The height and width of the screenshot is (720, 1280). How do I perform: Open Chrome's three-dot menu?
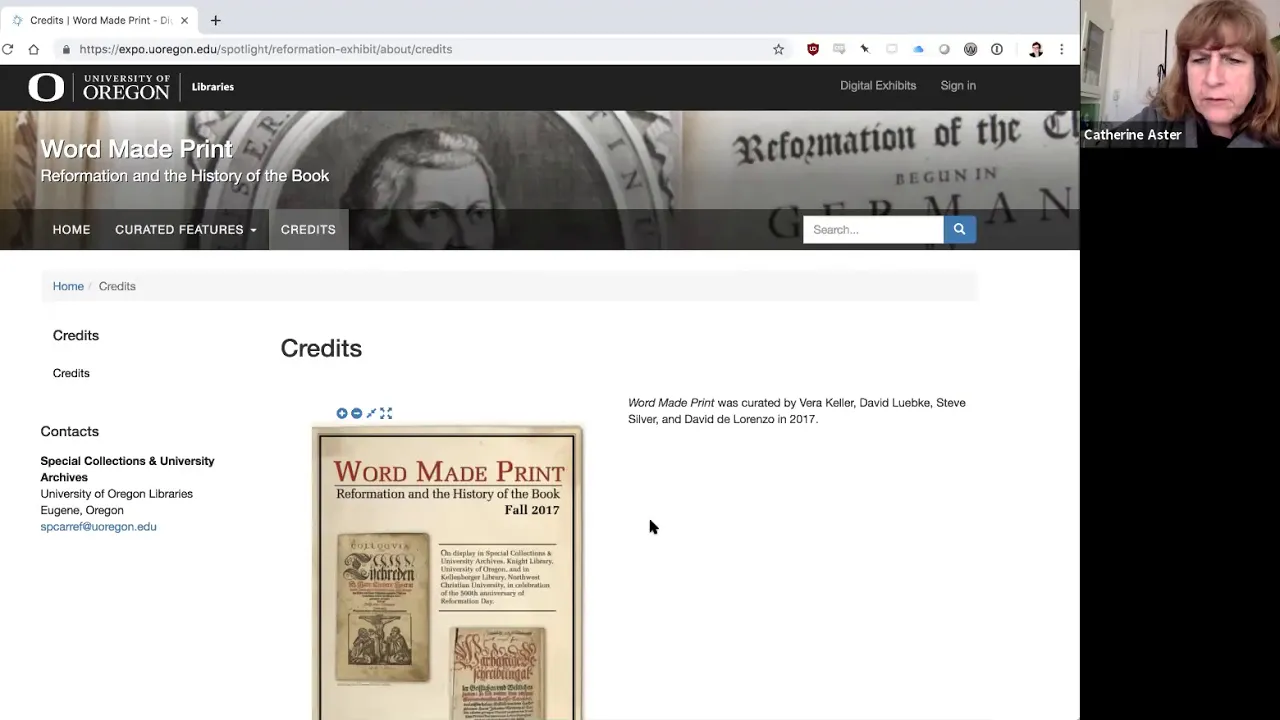(1062, 49)
